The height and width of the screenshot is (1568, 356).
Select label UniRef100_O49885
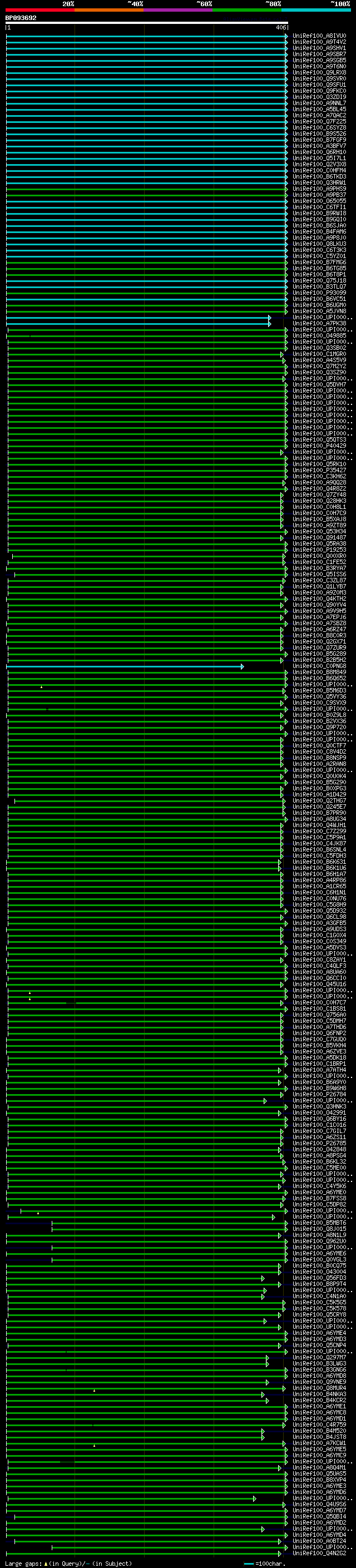[x=319, y=336]
